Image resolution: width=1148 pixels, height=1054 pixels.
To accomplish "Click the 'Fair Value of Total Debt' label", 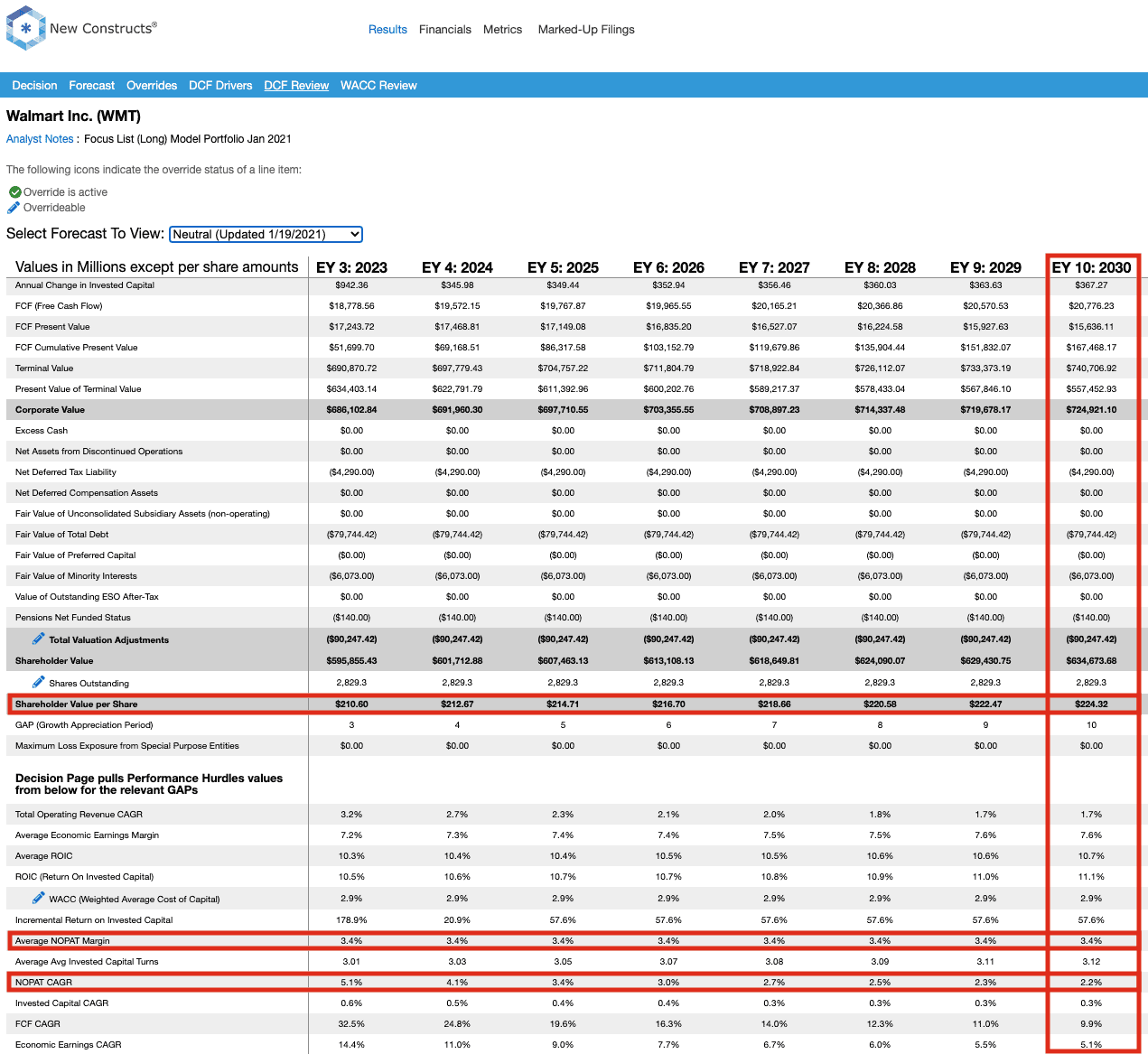I will (61, 535).
